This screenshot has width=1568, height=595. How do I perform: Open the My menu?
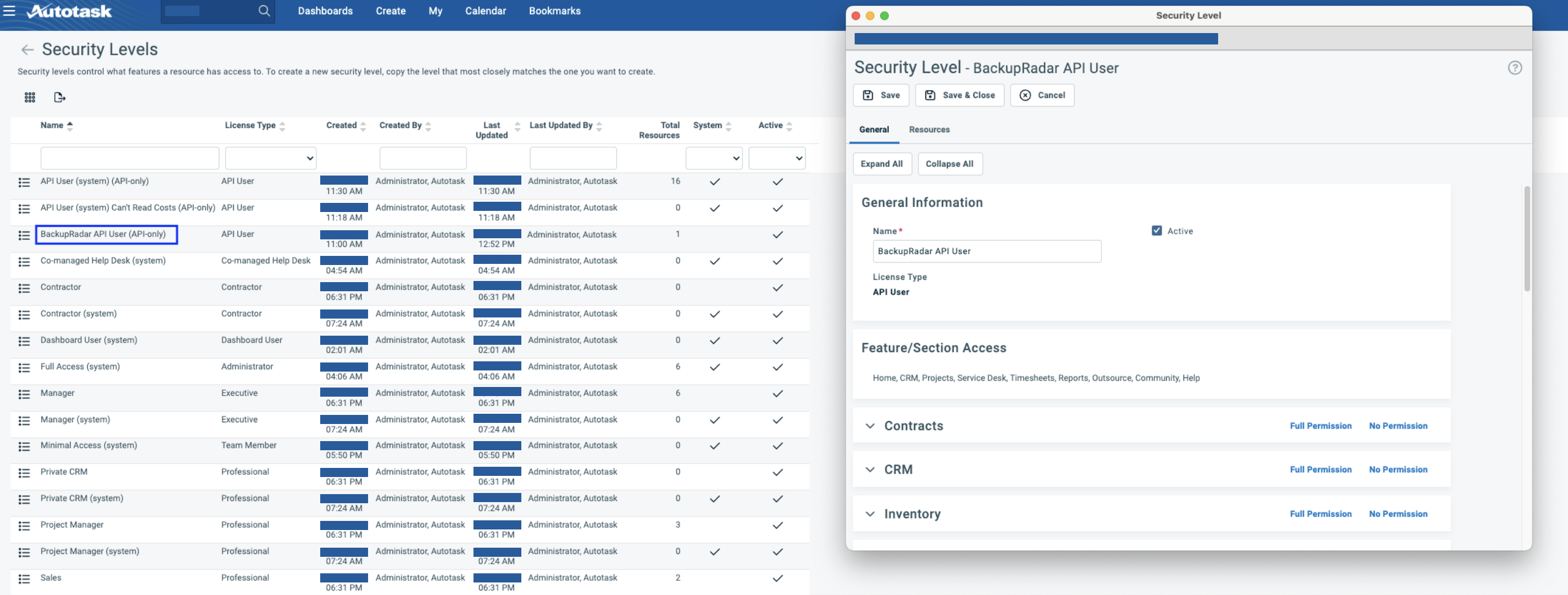point(435,11)
